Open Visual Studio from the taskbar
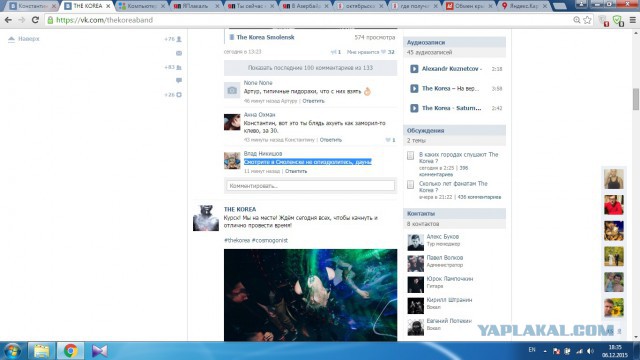Screen dimensions: 640x360 [99, 351]
